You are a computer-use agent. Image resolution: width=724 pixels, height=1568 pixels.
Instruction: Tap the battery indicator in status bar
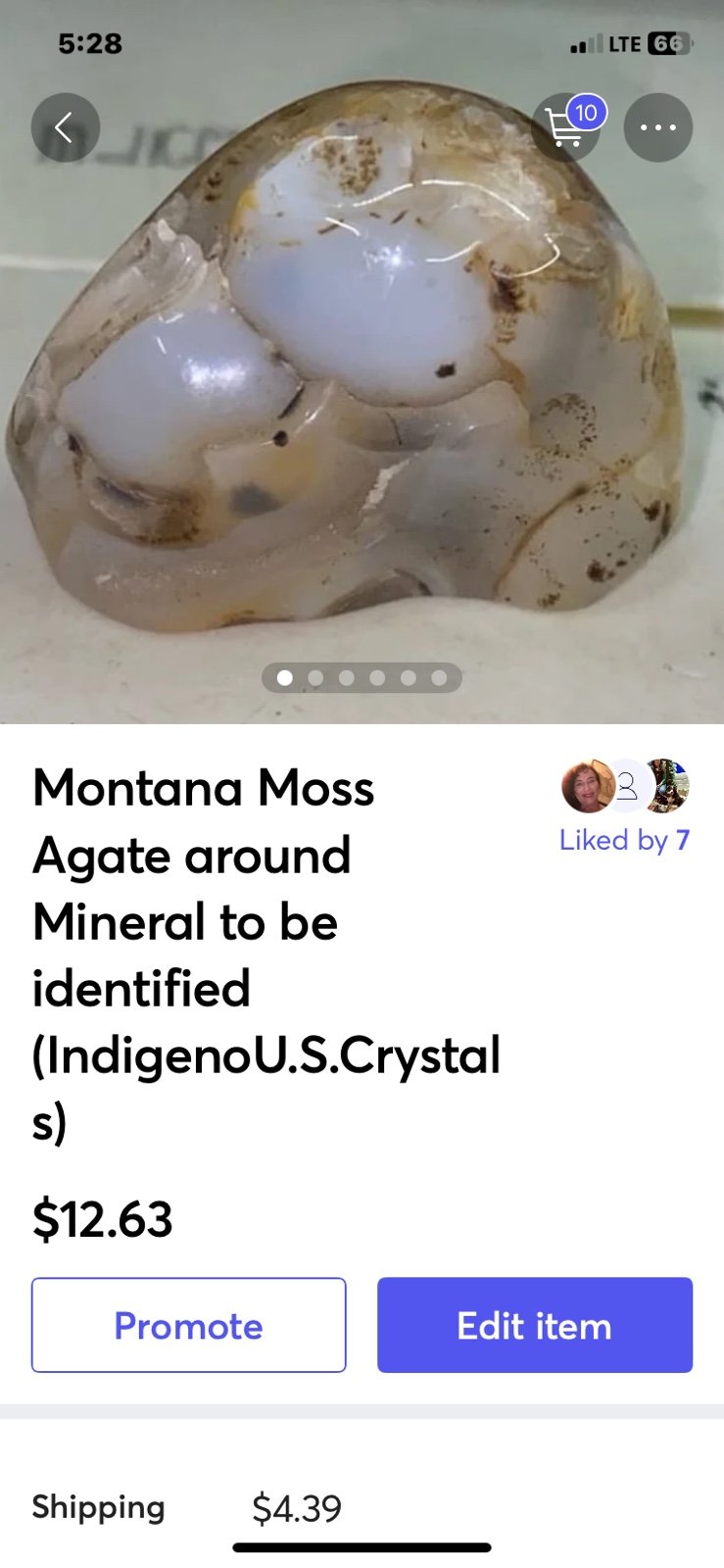[x=670, y=44]
